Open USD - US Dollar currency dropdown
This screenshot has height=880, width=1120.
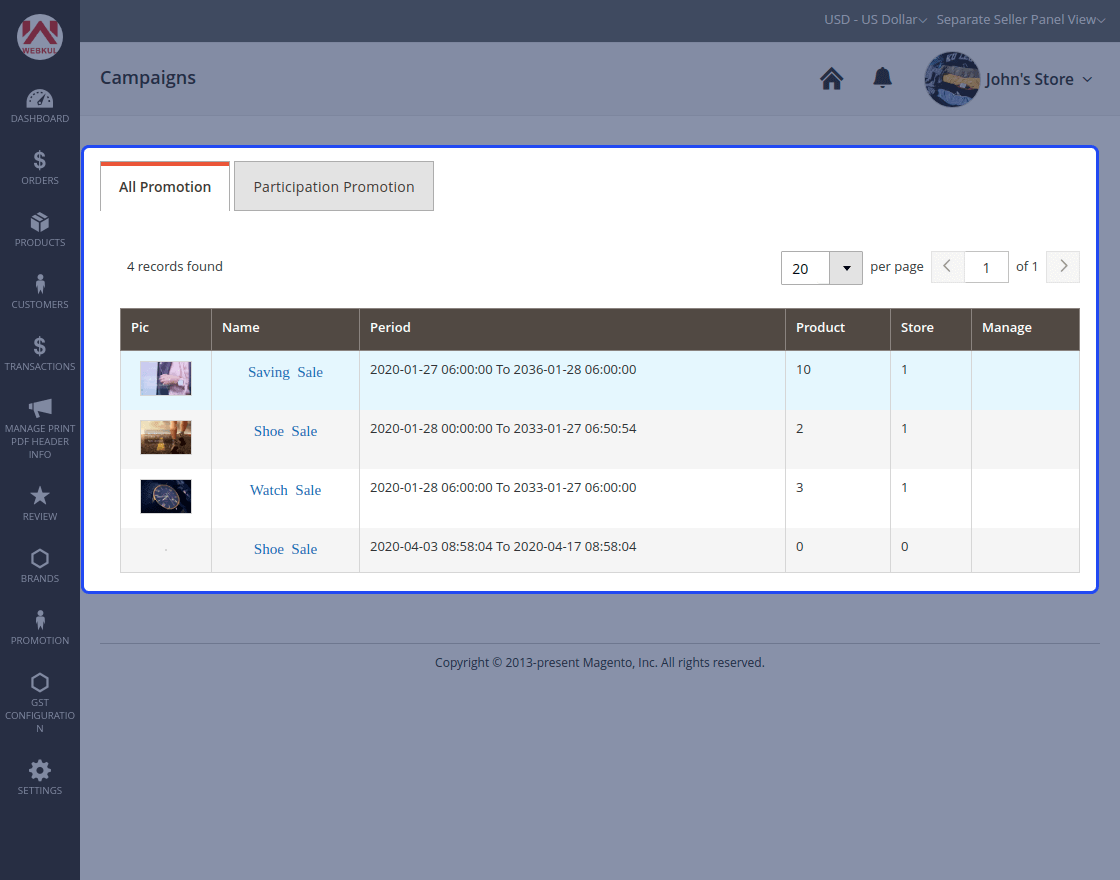tap(875, 20)
